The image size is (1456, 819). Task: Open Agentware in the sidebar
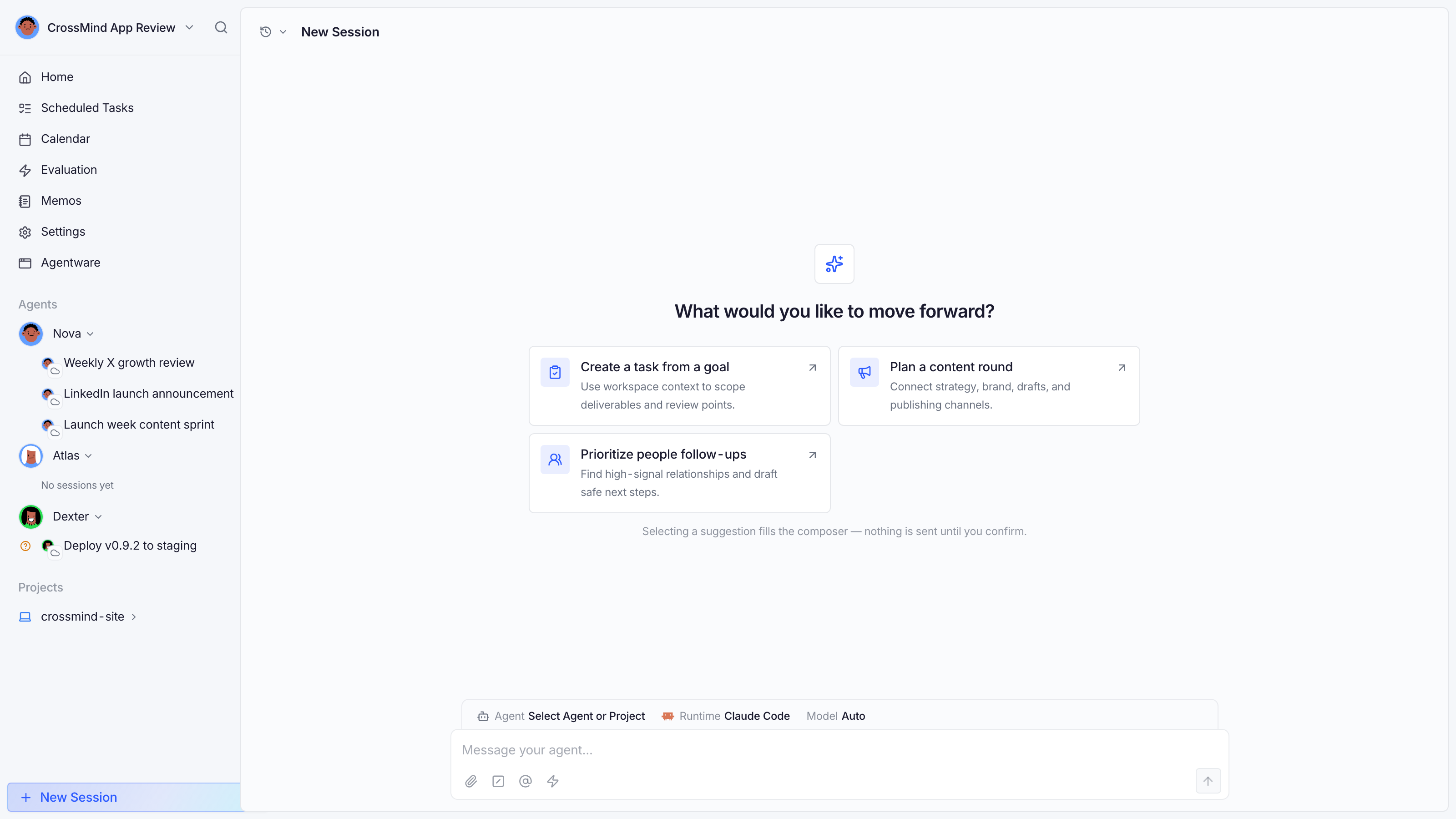point(121,263)
